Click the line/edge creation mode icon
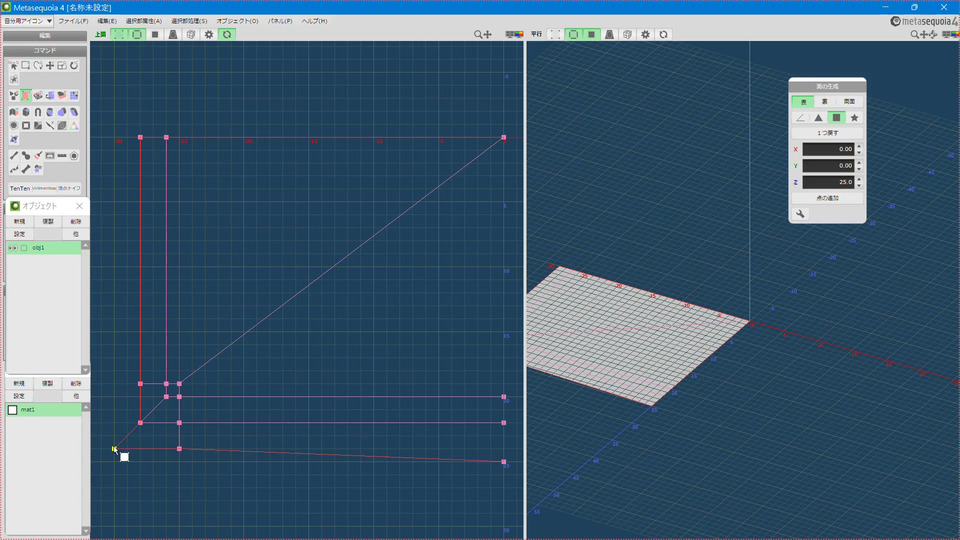 800,117
